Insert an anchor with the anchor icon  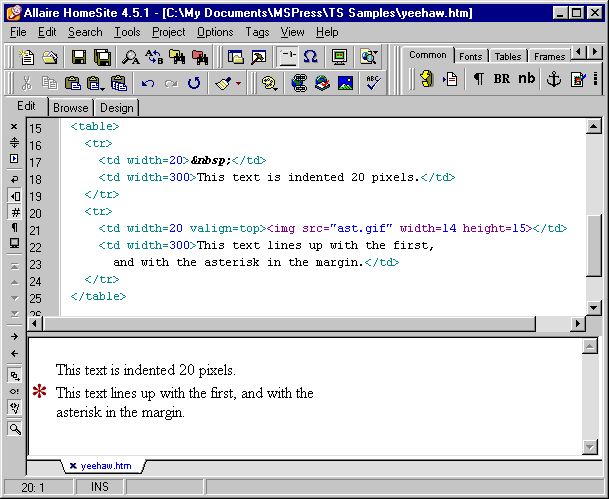[553, 80]
